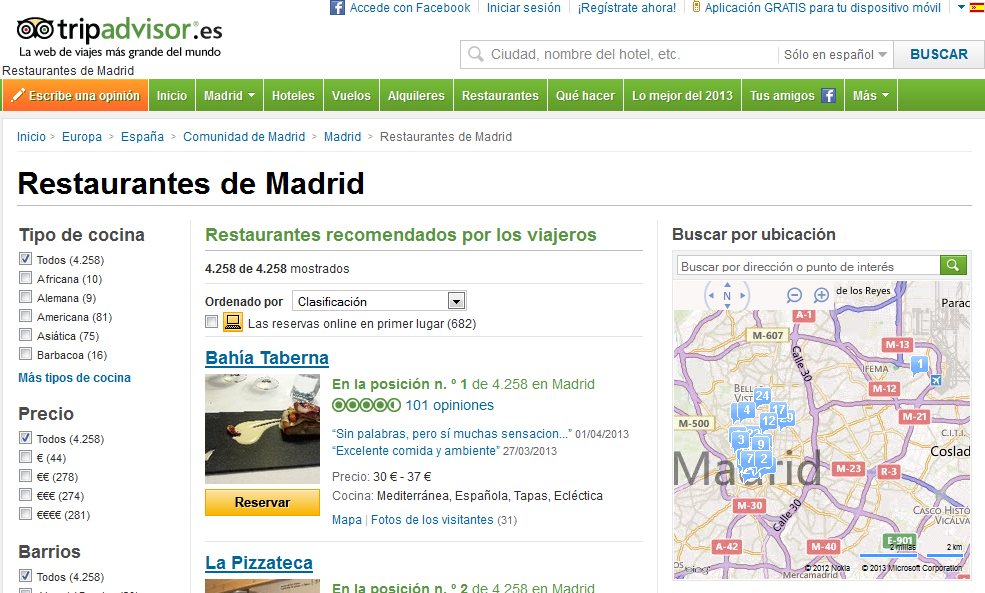The width and height of the screenshot is (985, 593).
Task: Open the Restaurantes tab
Action: click(500, 95)
